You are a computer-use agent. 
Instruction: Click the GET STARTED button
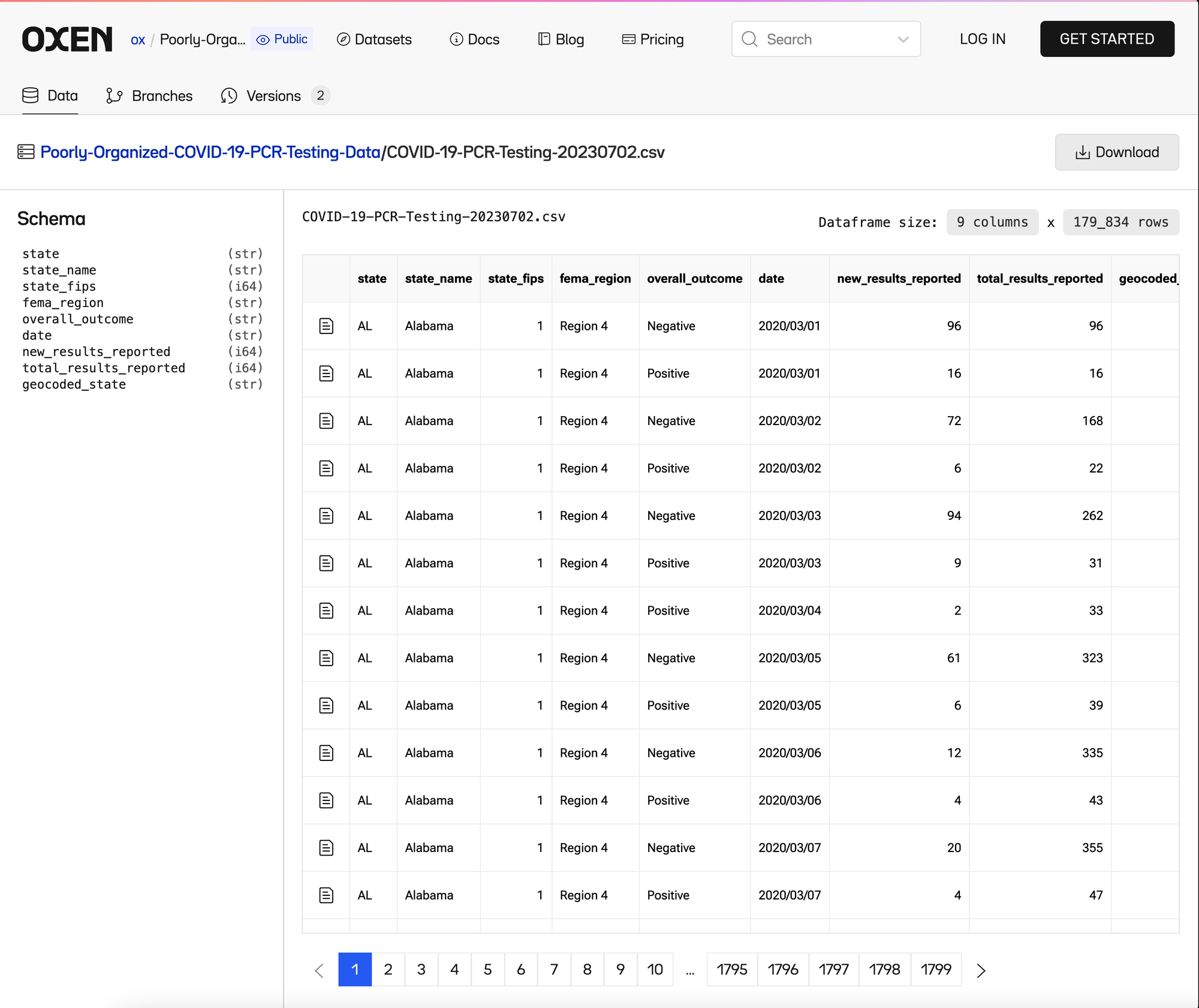[1107, 39]
